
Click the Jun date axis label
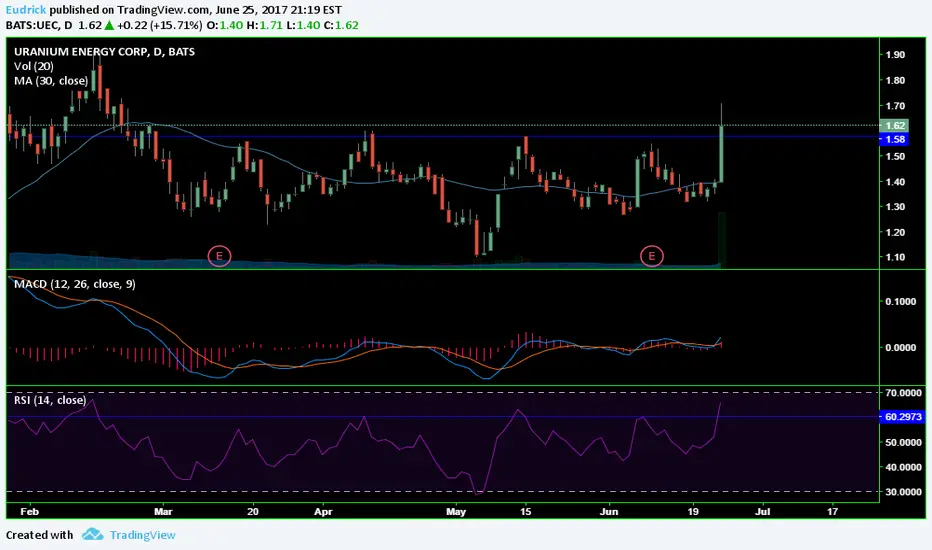(x=609, y=511)
